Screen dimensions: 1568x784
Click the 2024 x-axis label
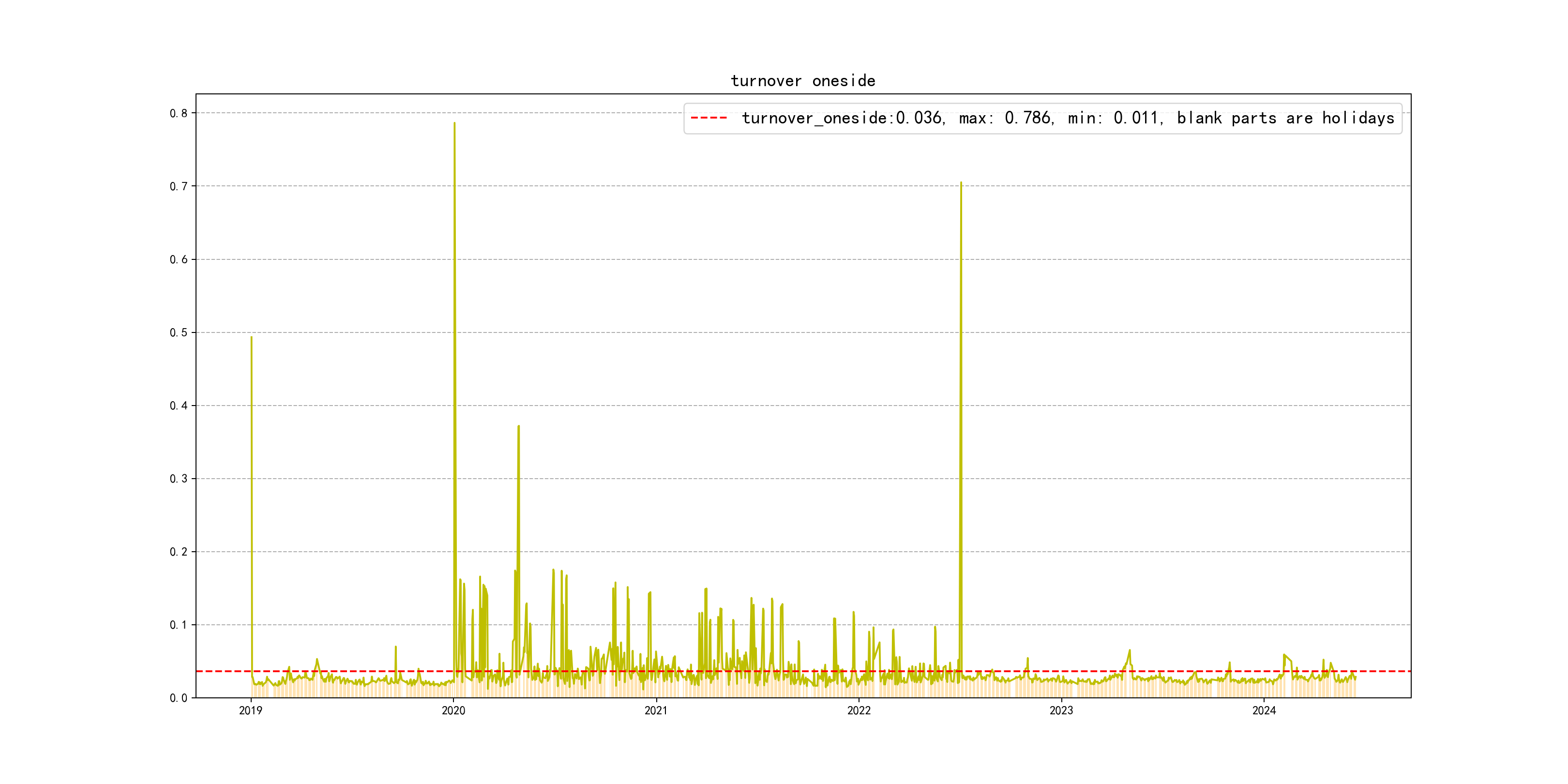pyautogui.click(x=1264, y=710)
